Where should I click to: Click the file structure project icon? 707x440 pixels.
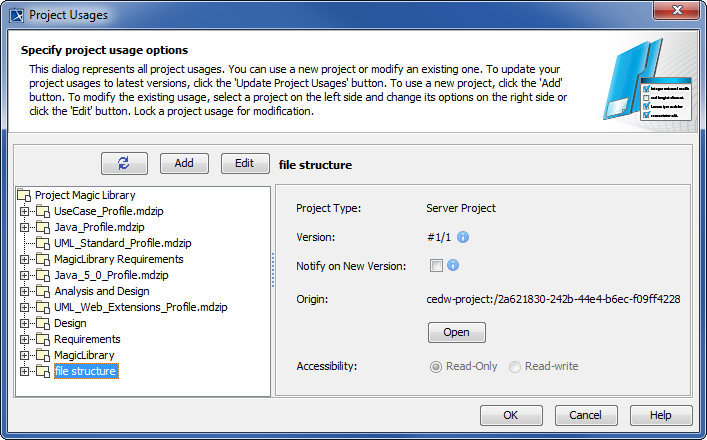[42, 371]
